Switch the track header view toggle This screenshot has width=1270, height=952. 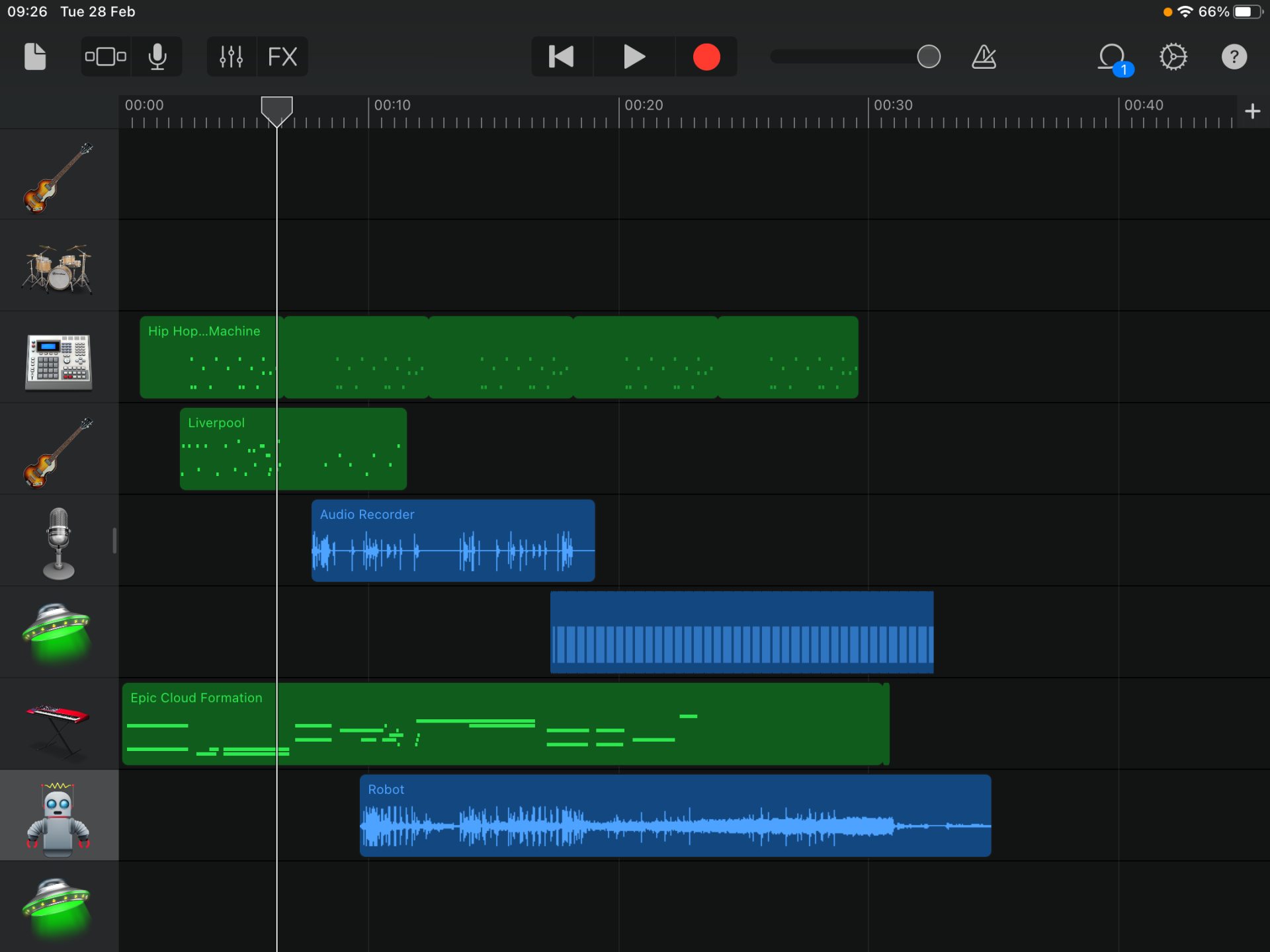pyautogui.click(x=105, y=56)
